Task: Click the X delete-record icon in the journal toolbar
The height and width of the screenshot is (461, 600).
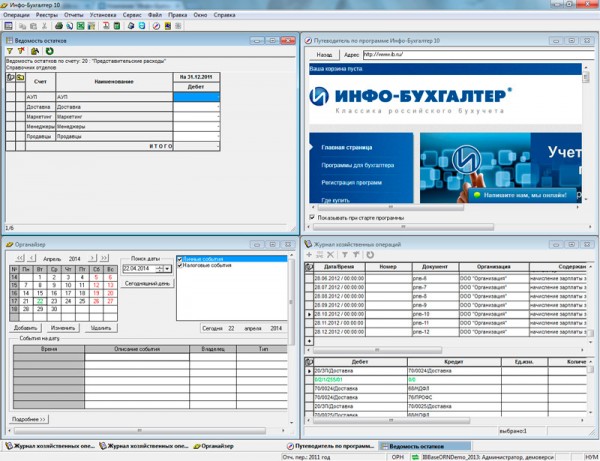Action: [331, 255]
